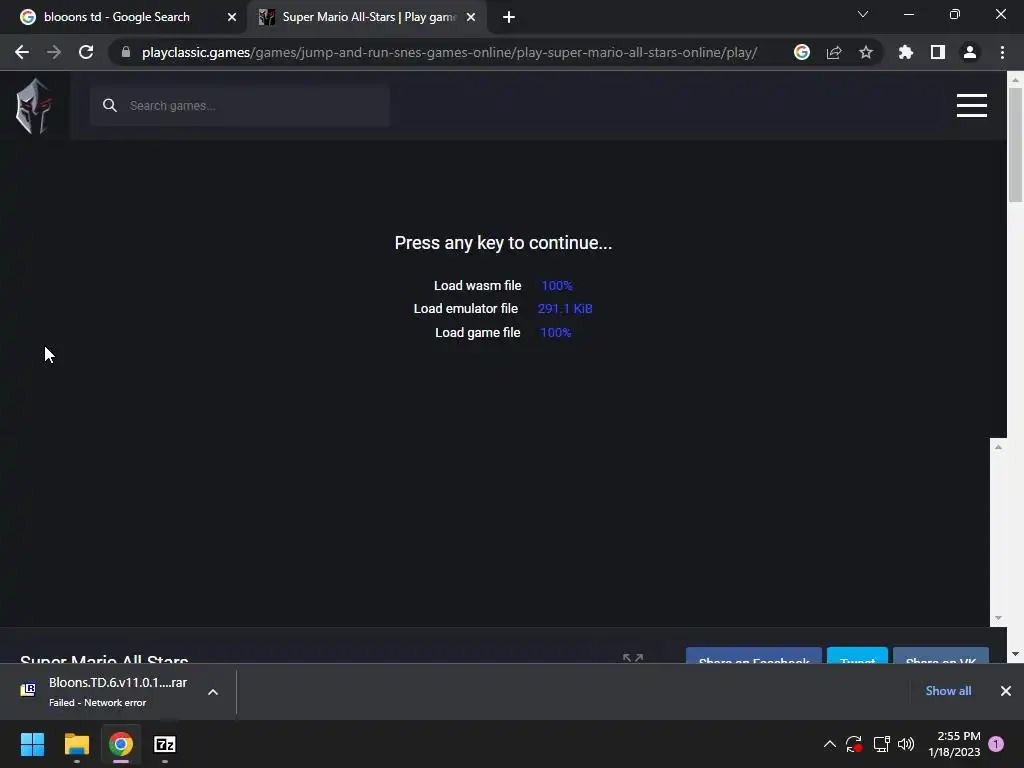The height and width of the screenshot is (768, 1024).
Task: Click the search magnifier icon
Action: pos(110,106)
